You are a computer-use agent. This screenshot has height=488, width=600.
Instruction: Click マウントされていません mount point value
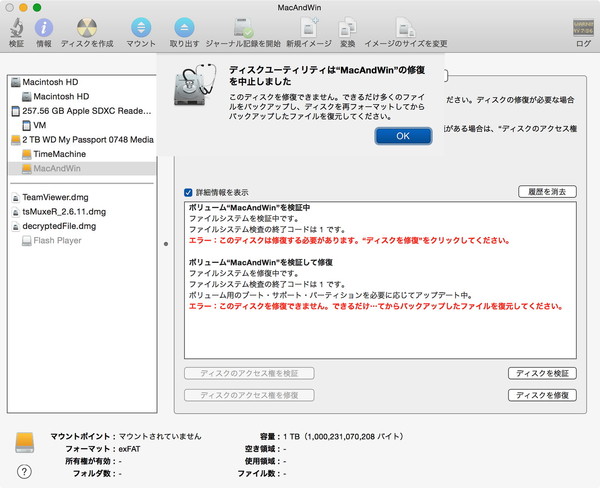(160, 437)
